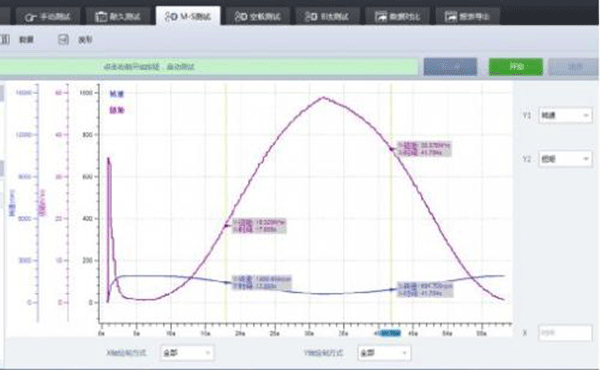Expand the Y-axis drawing mode dropdown
Viewport: 600px width, 370px height.
[x=384, y=353]
